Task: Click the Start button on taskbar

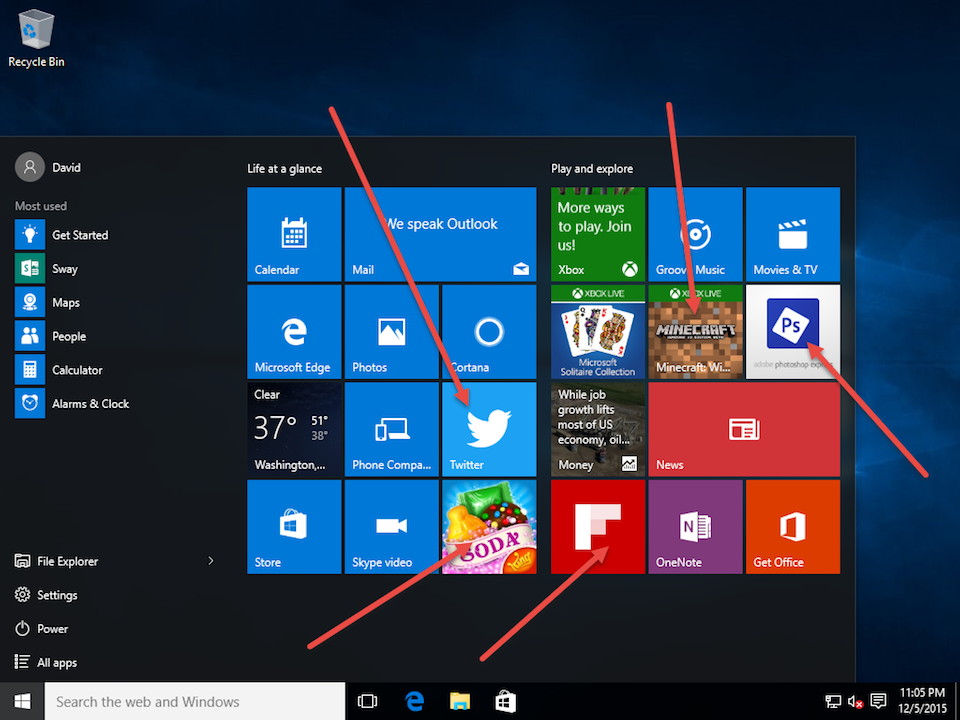Action: [22, 701]
